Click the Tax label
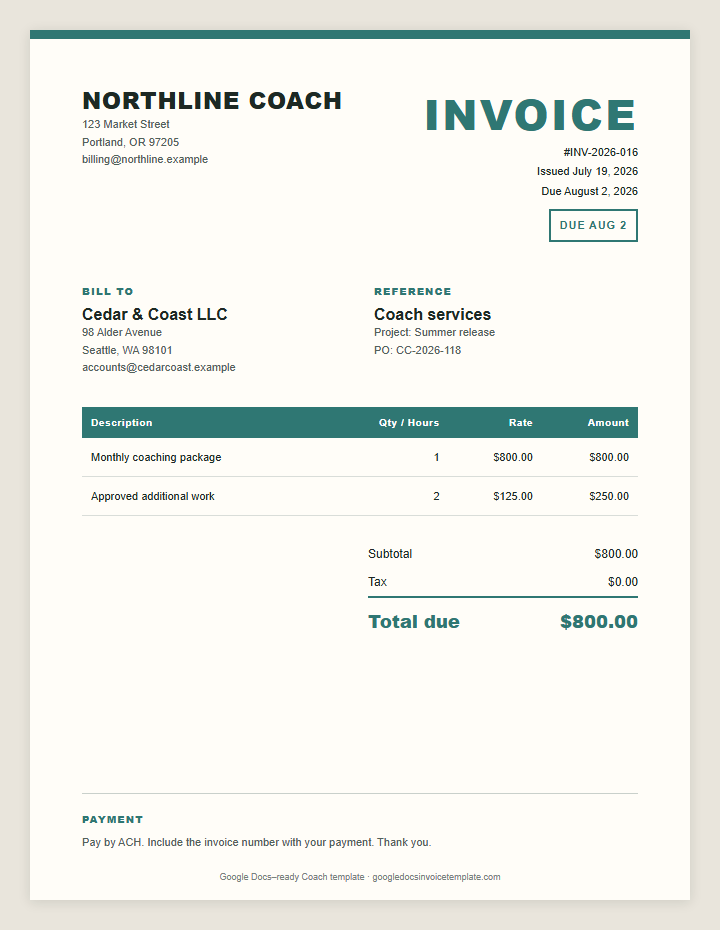Viewport: 720px width, 930px height. (x=377, y=581)
